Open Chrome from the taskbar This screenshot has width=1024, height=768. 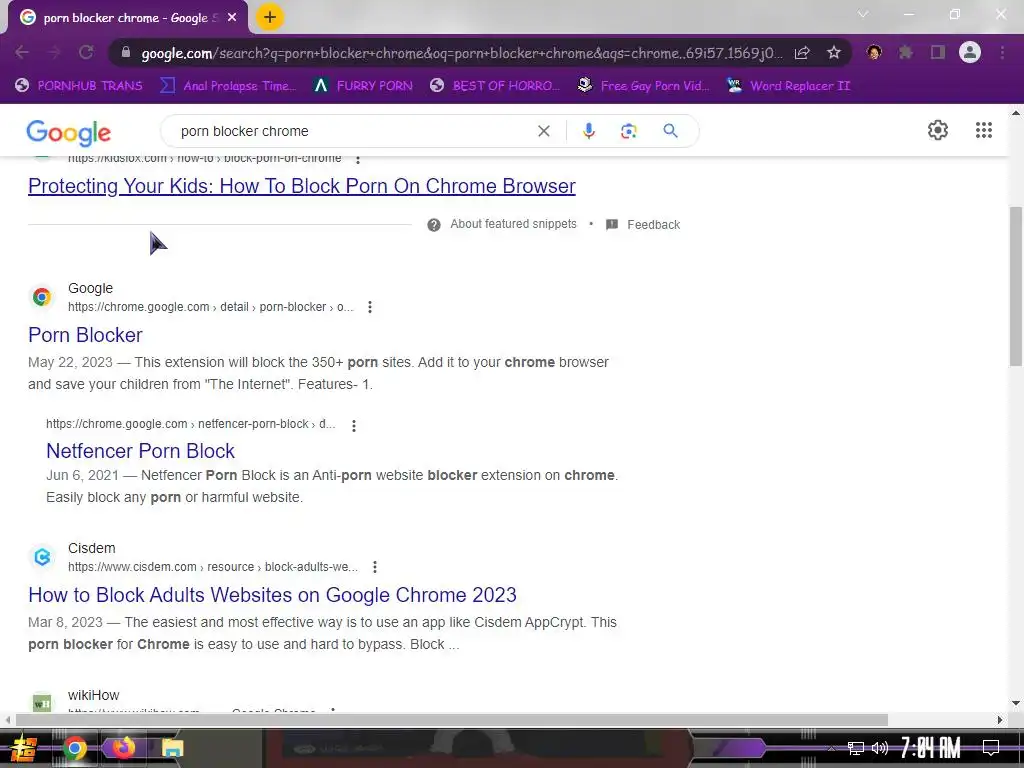point(74,748)
